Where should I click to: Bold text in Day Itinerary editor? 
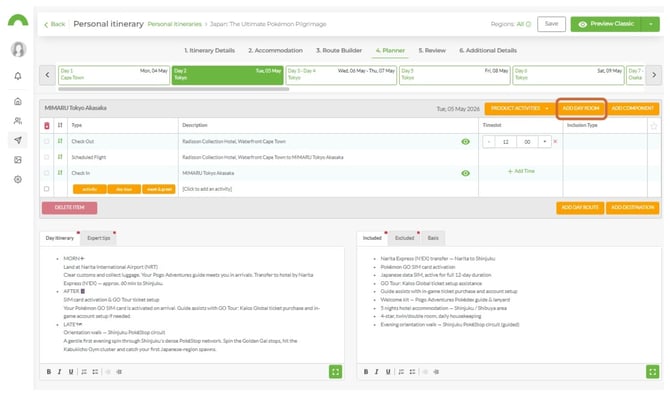click(x=49, y=372)
